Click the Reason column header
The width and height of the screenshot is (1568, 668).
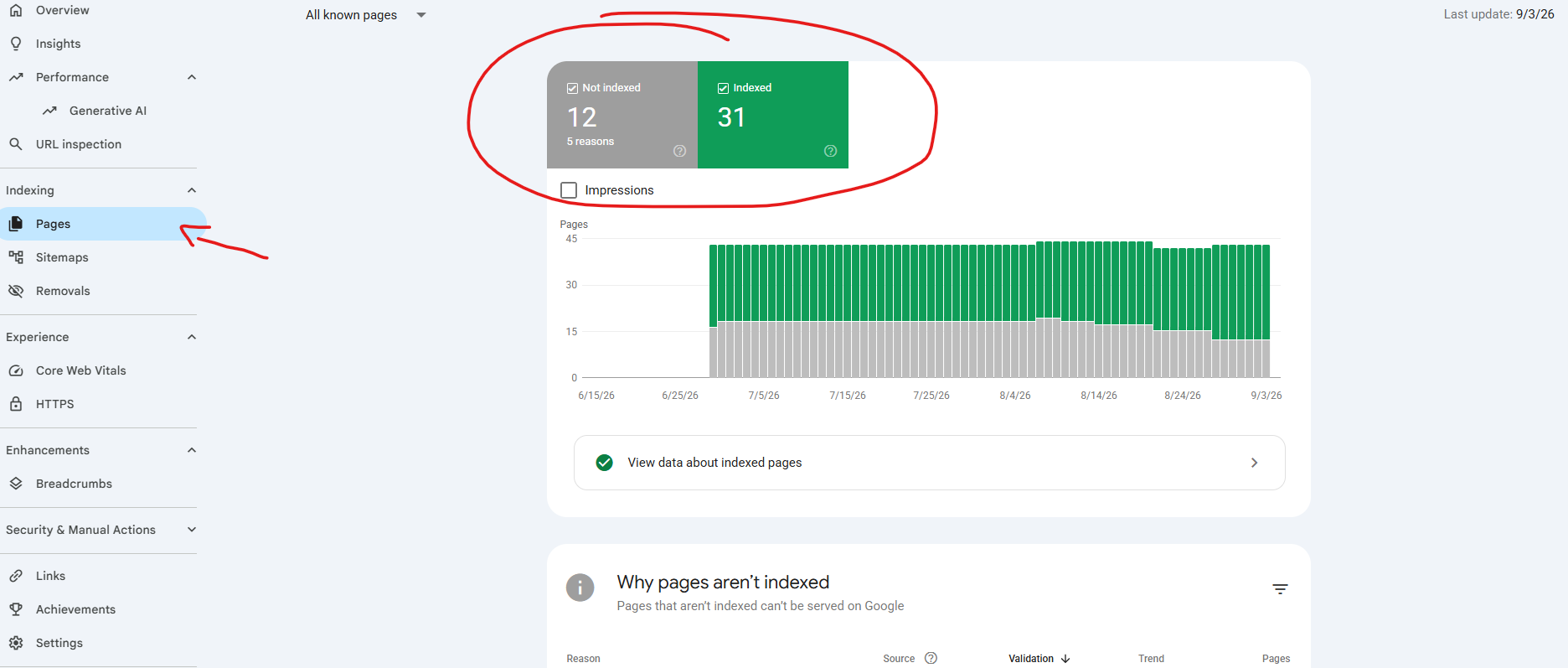coord(583,659)
